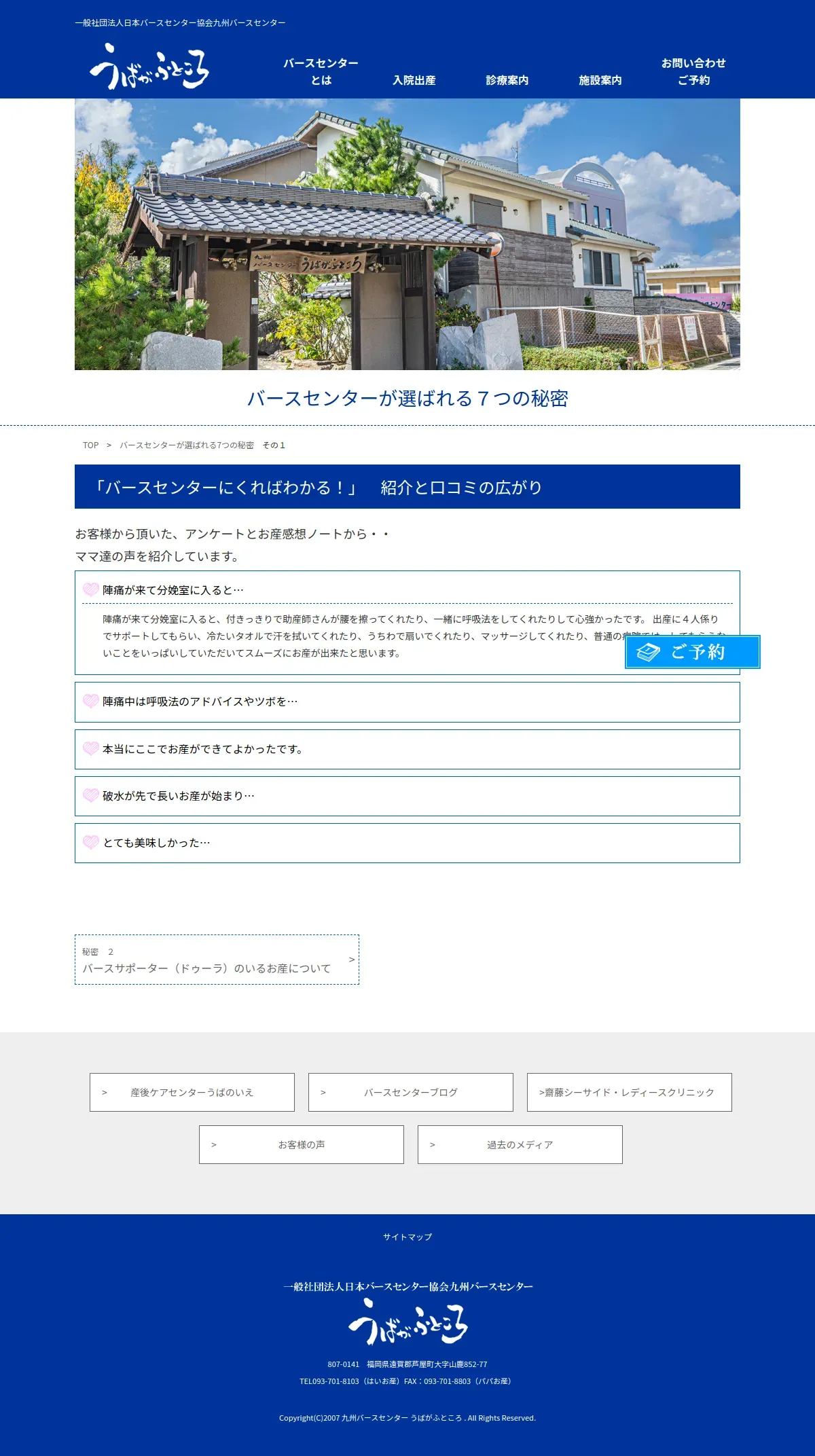
Task: Click heart icon beside とても美味しかった…
Action: tap(91, 842)
